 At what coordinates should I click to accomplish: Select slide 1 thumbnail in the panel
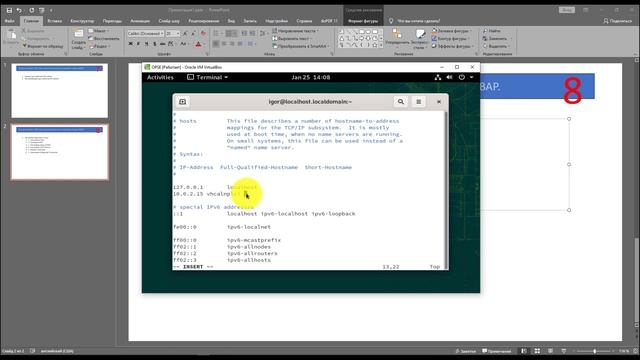pyautogui.click(x=60, y=90)
